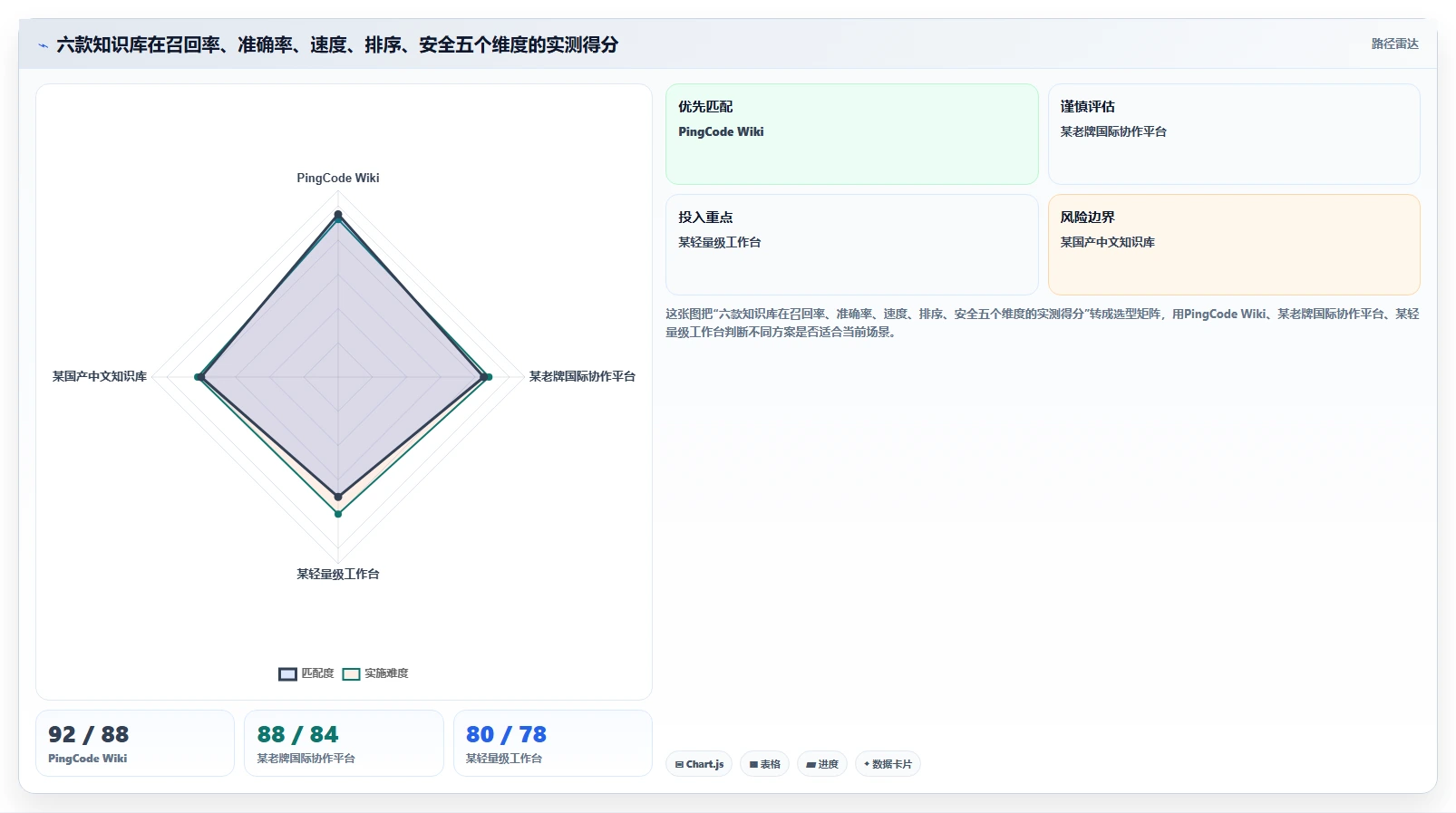
Task: Click the 92 / 88 PingCode Wiki stat card
Action: coord(135,743)
